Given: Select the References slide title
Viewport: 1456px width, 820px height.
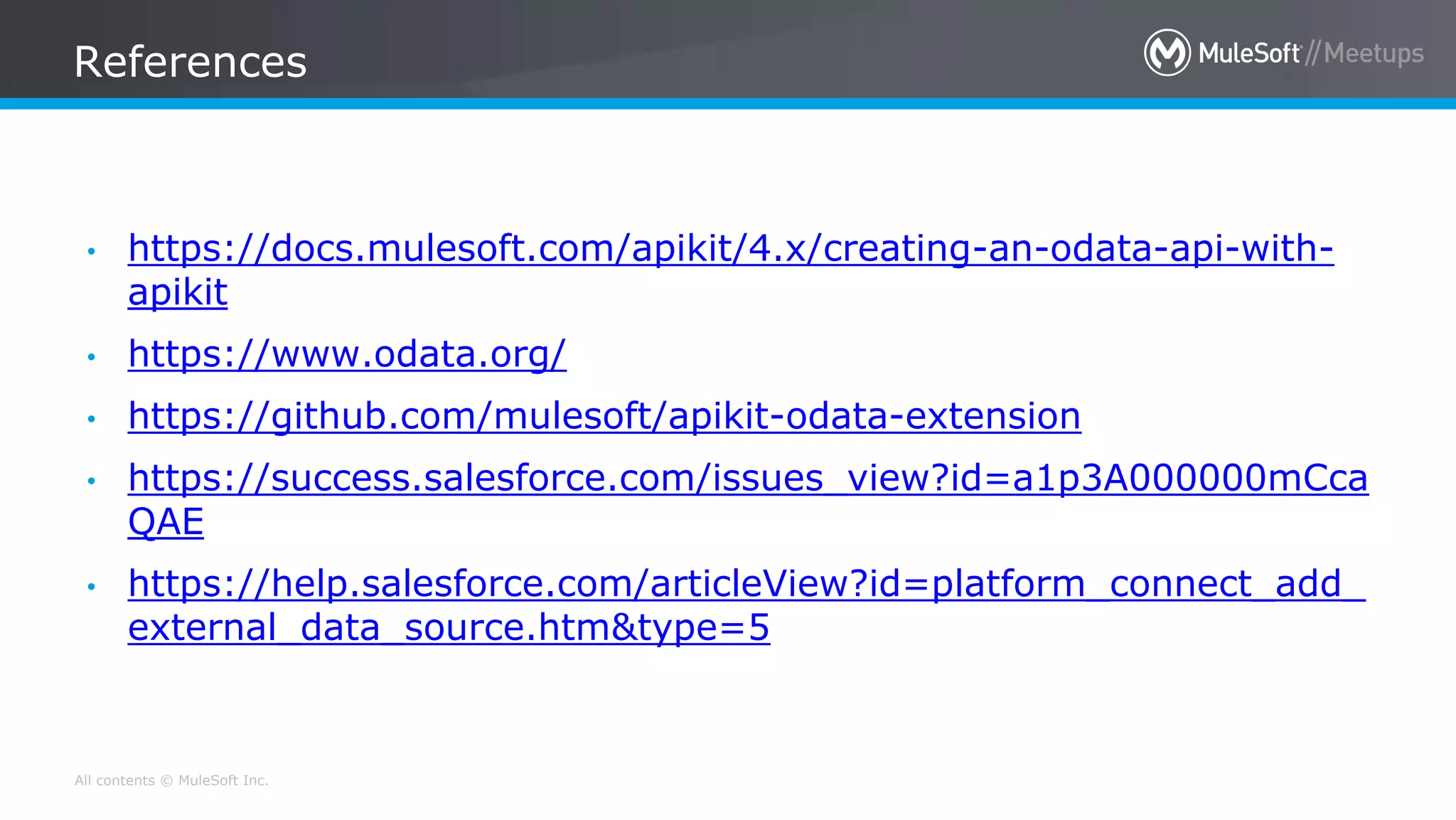Looking at the screenshot, I should [x=190, y=62].
